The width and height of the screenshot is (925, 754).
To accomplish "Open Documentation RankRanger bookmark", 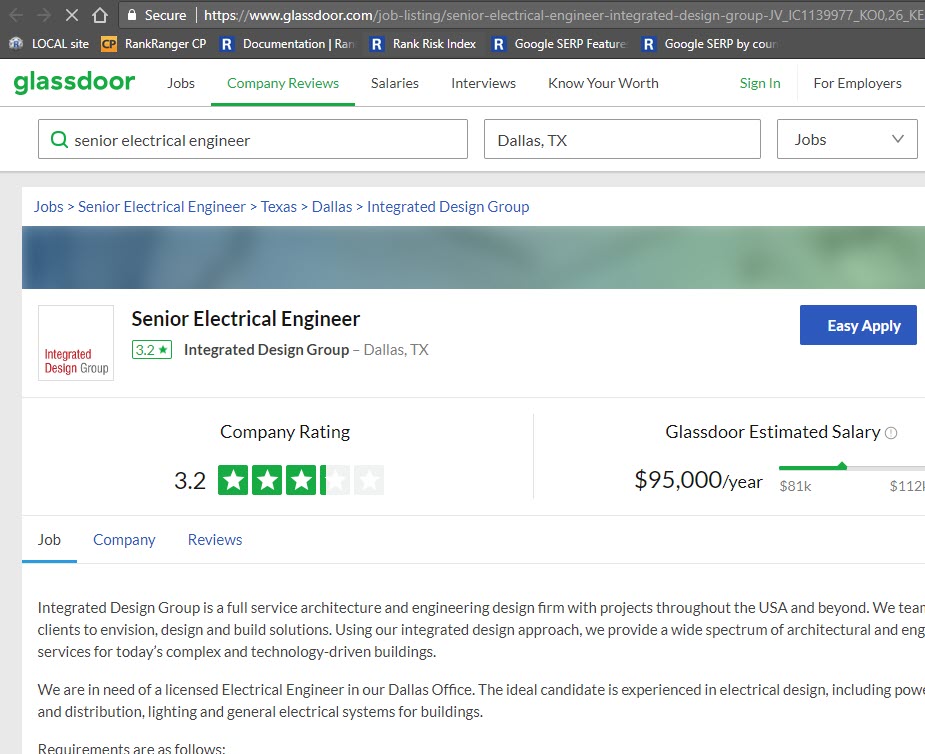I will tap(287, 44).
